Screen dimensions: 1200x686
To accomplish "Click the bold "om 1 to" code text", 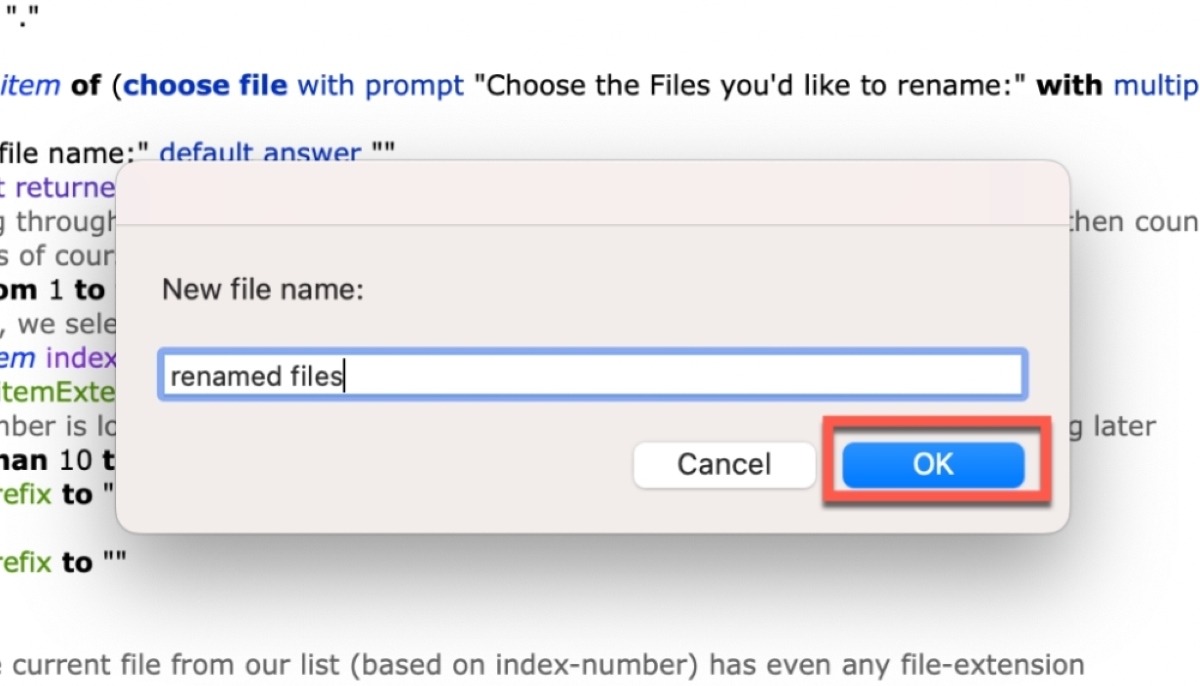I will point(52,289).
